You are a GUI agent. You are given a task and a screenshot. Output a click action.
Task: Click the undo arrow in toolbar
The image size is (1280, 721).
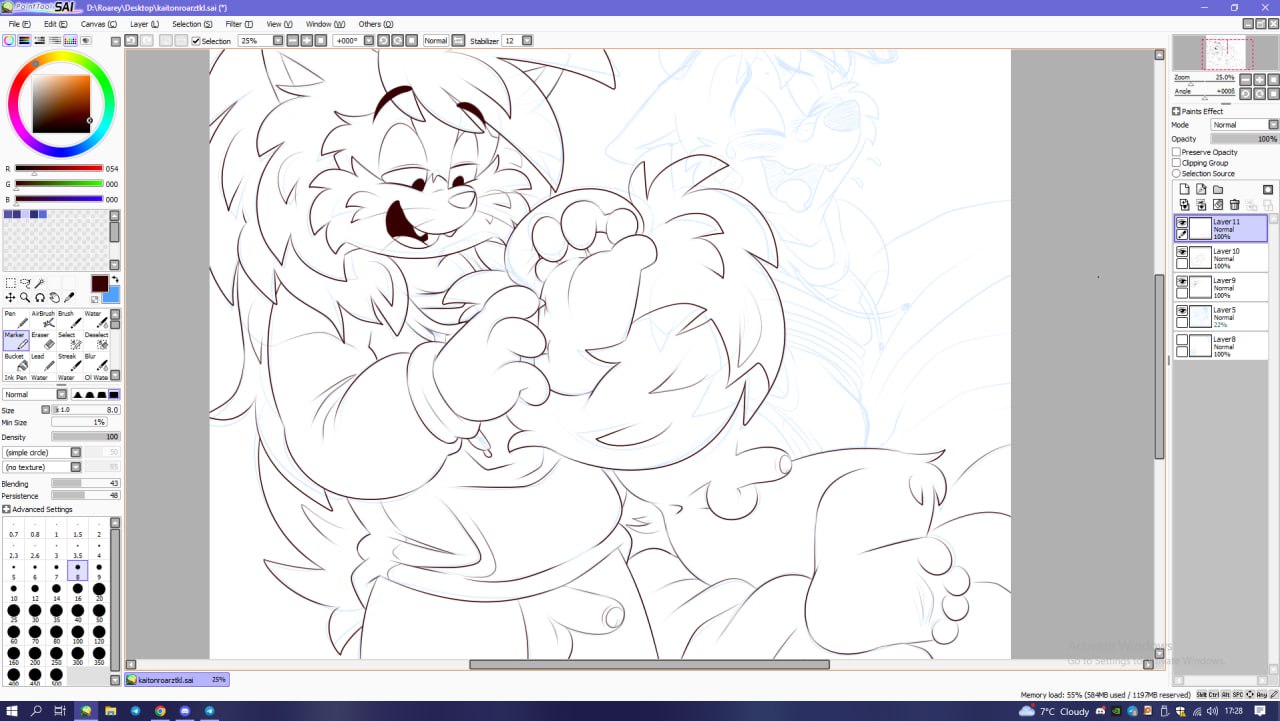pos(131,41)
